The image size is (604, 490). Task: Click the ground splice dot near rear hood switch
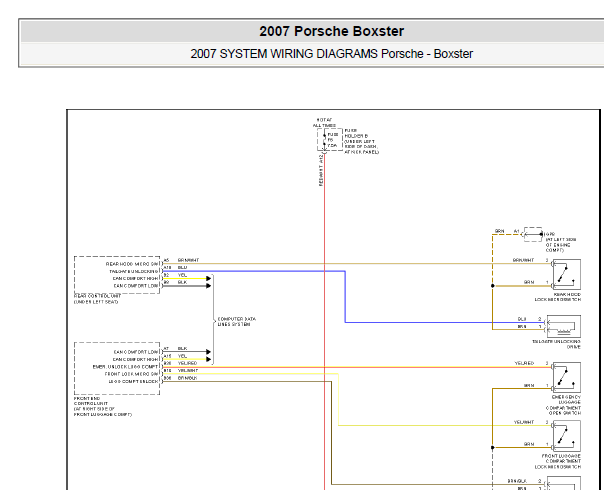pos(493,286)
